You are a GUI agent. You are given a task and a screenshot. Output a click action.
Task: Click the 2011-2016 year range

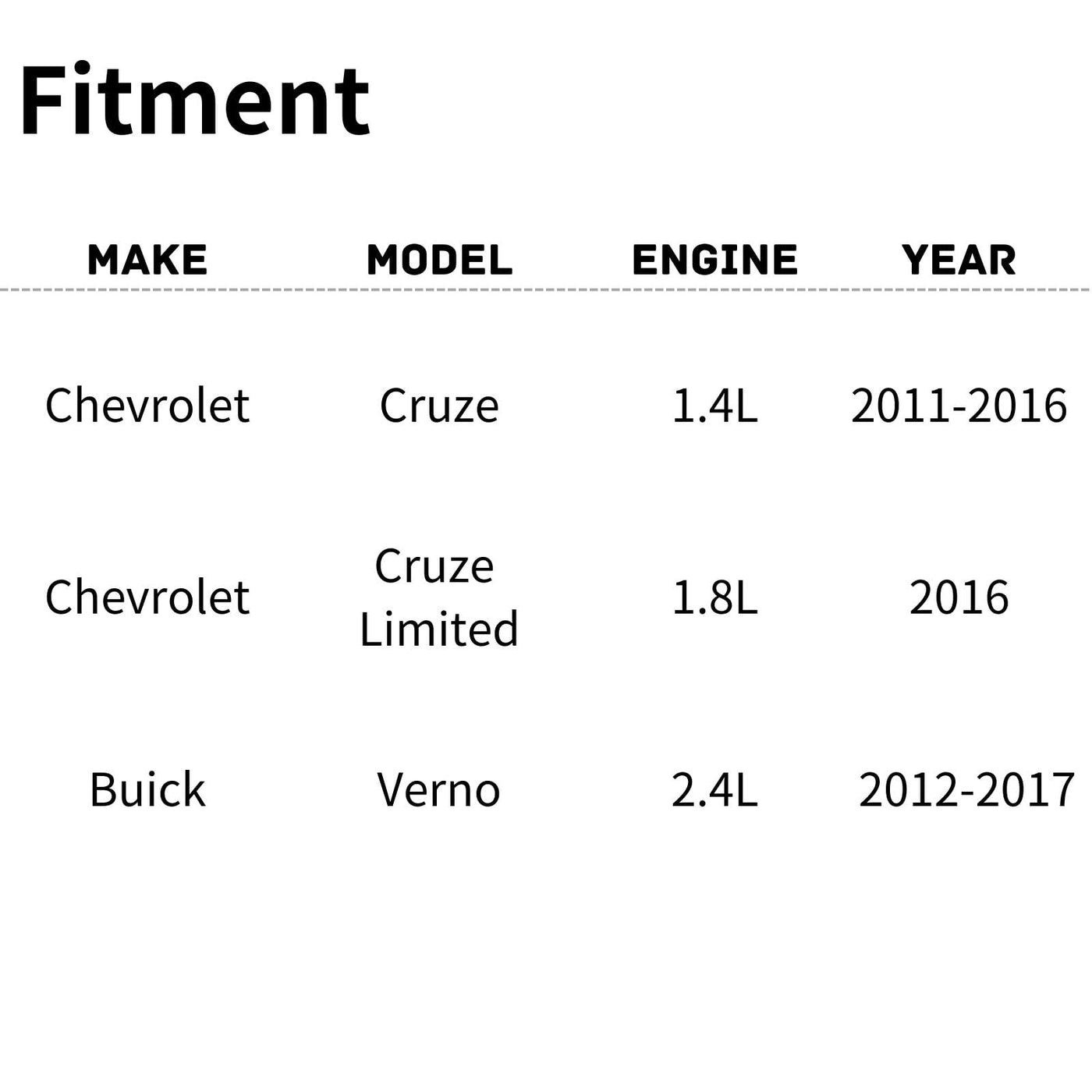tap(959, 406)
